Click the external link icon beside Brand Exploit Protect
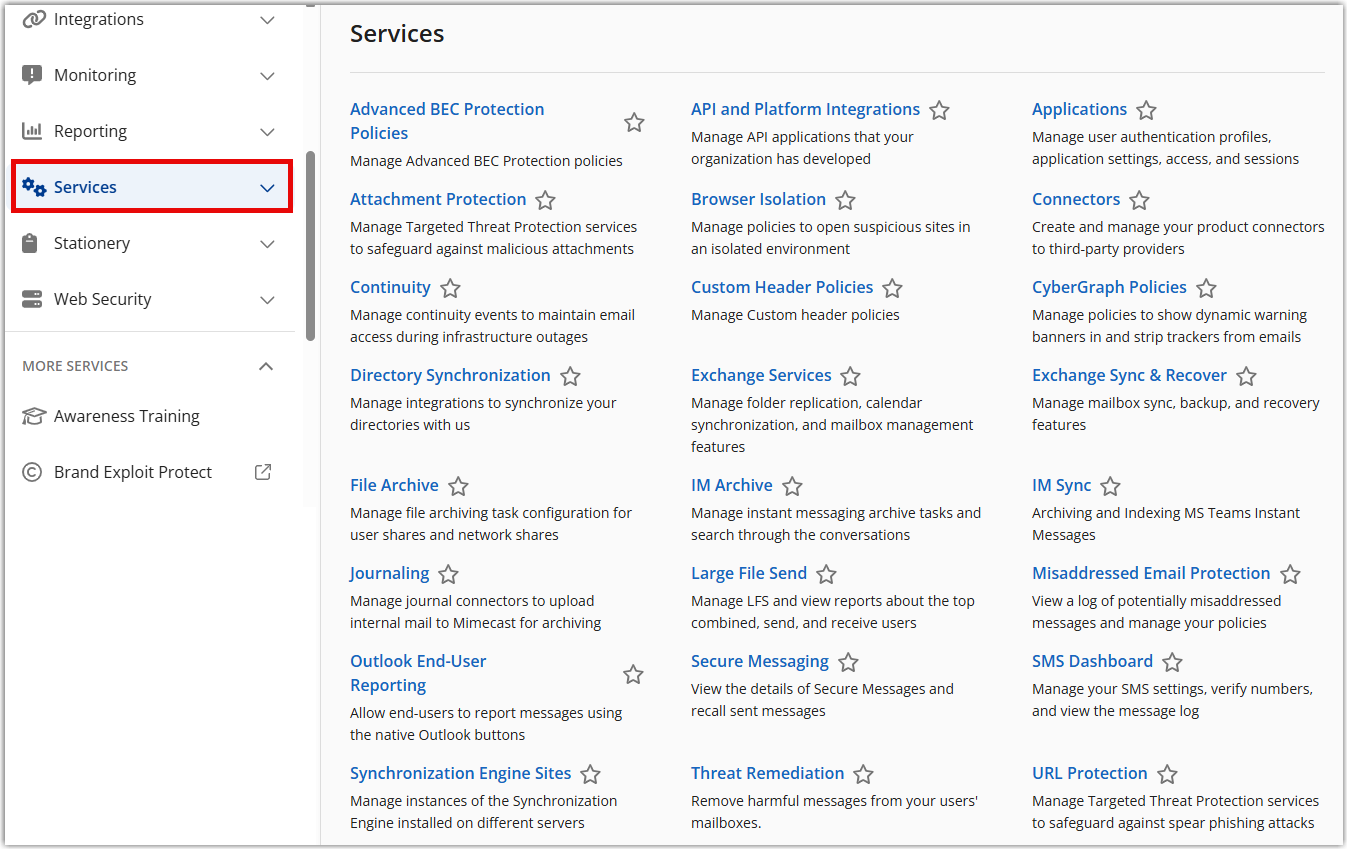Viewport: 1348px width, 850px height. coord(263,472)
